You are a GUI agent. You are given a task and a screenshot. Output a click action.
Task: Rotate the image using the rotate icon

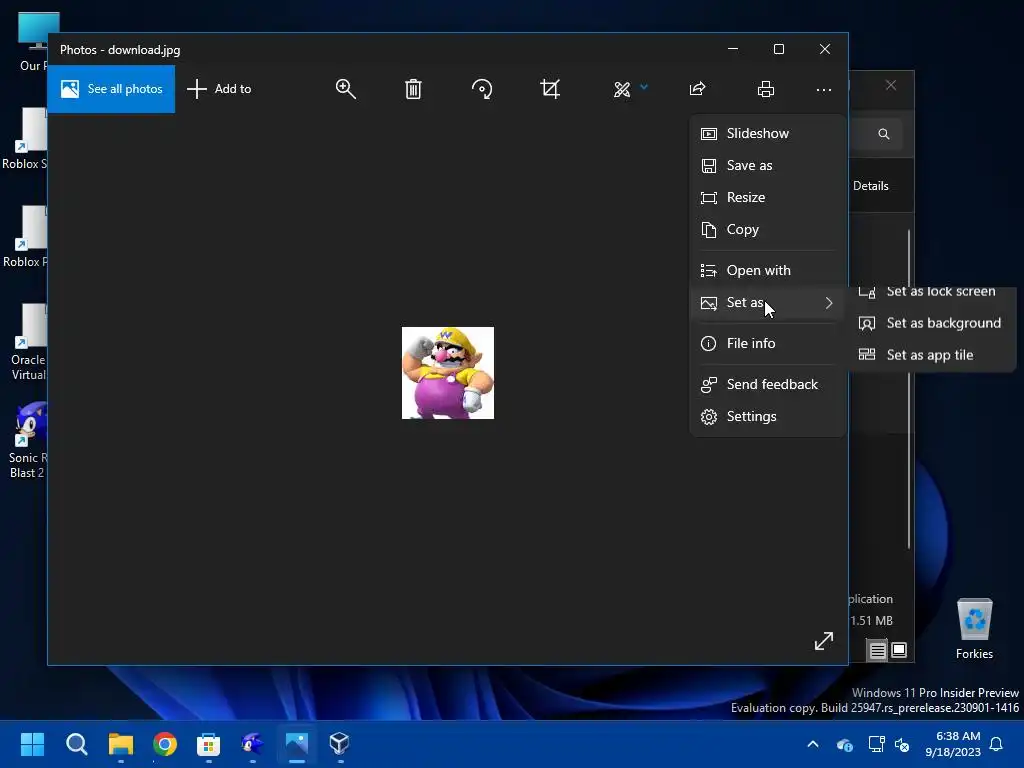tap(482, 89)
